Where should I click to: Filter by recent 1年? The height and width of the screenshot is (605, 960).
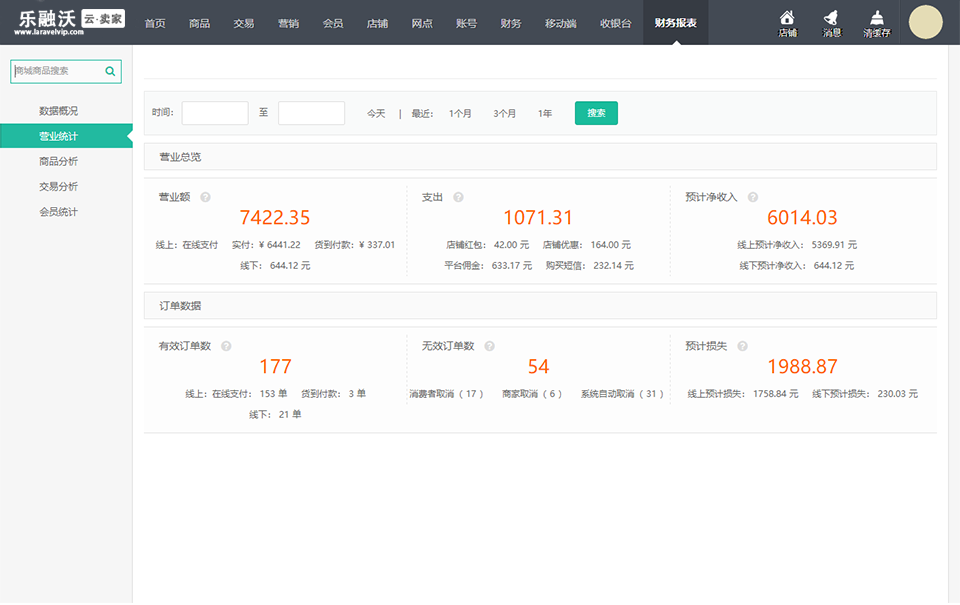click(x=545, y=113)
